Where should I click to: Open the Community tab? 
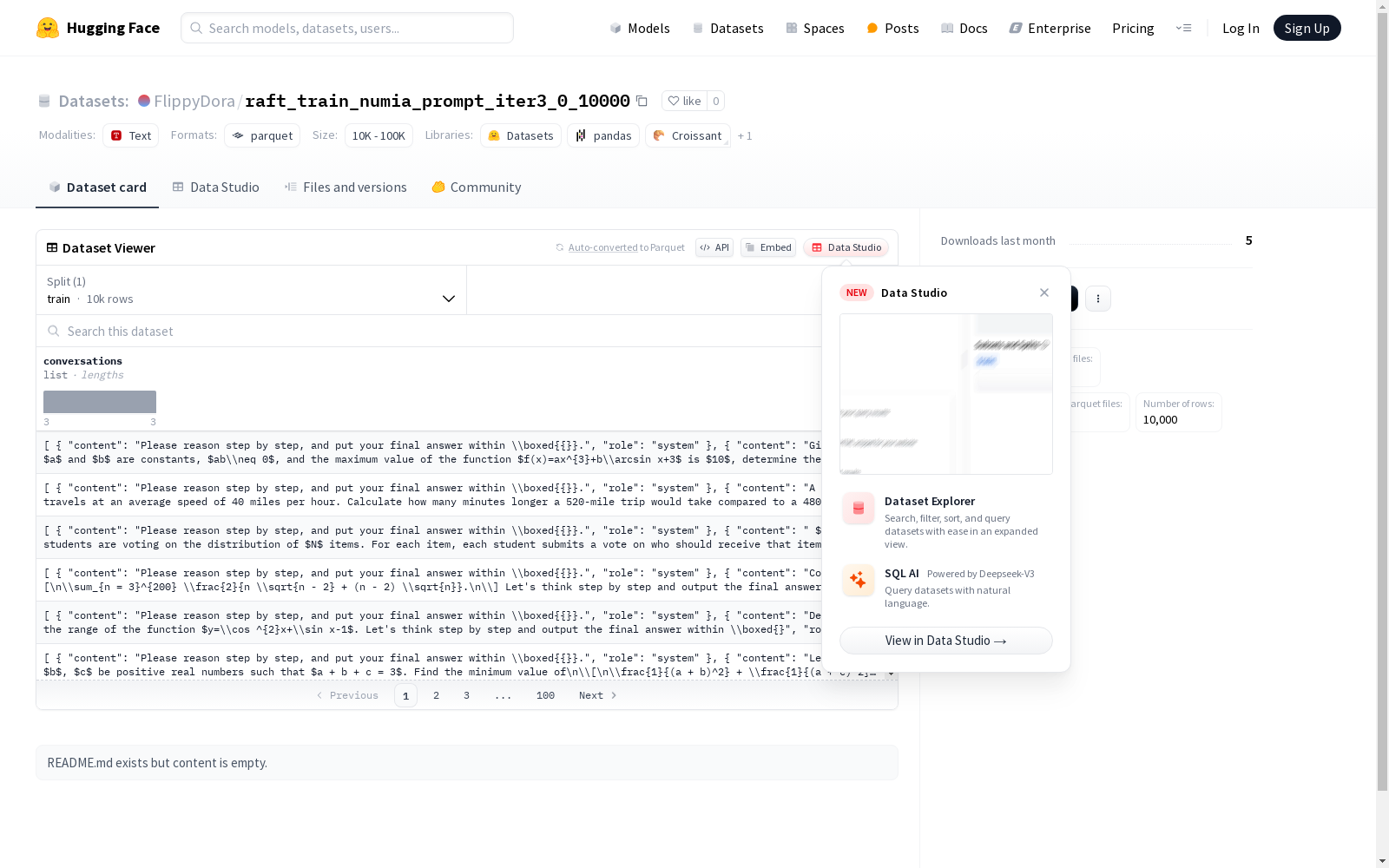pos(477,187)
